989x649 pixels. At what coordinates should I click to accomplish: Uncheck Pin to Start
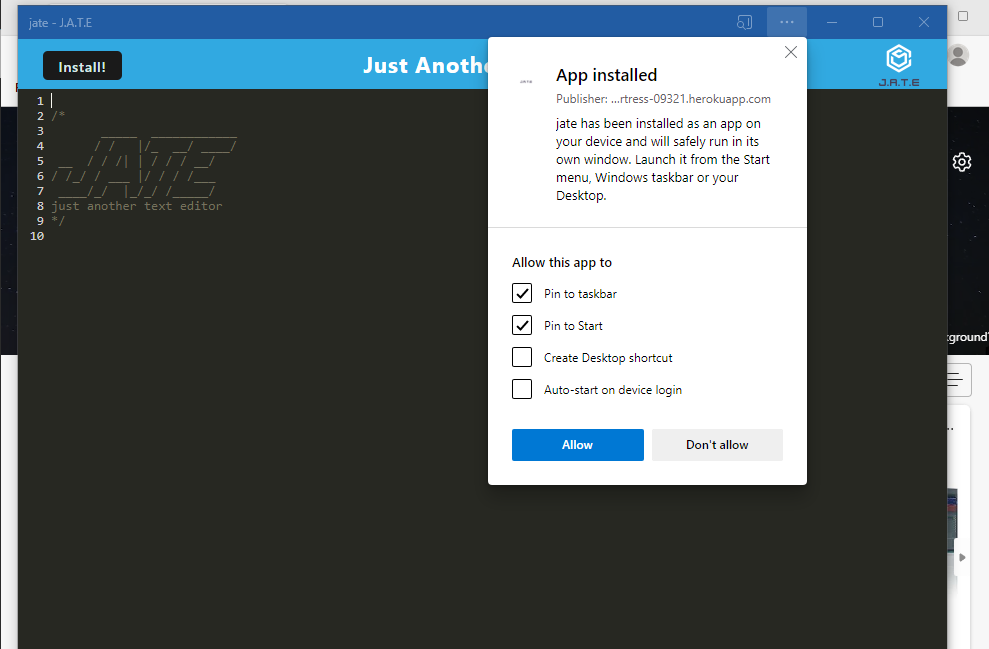click(x=521, y=325)
